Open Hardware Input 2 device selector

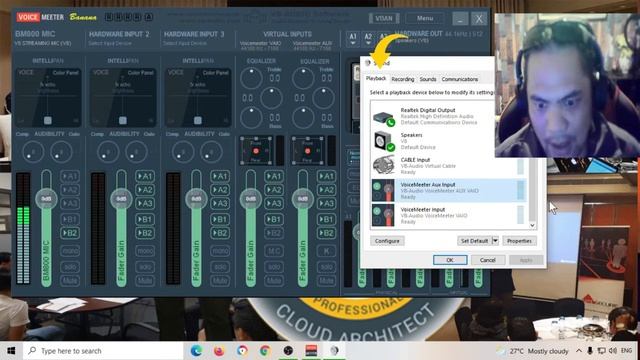109,43
